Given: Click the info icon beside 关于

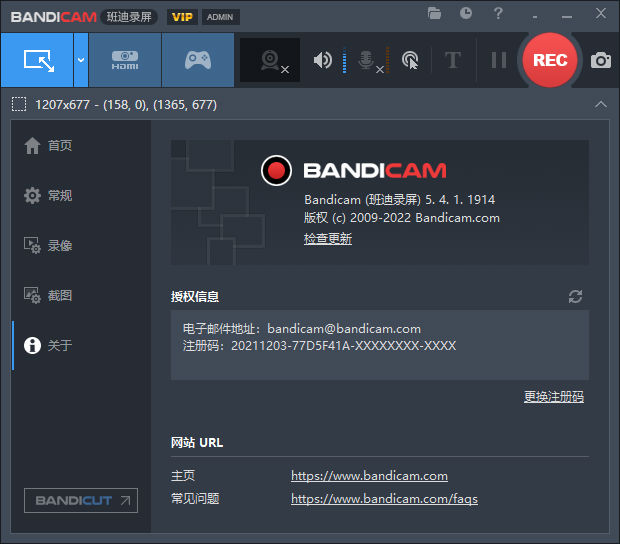Looking at the screenshot, I should (x=32, y=346).
